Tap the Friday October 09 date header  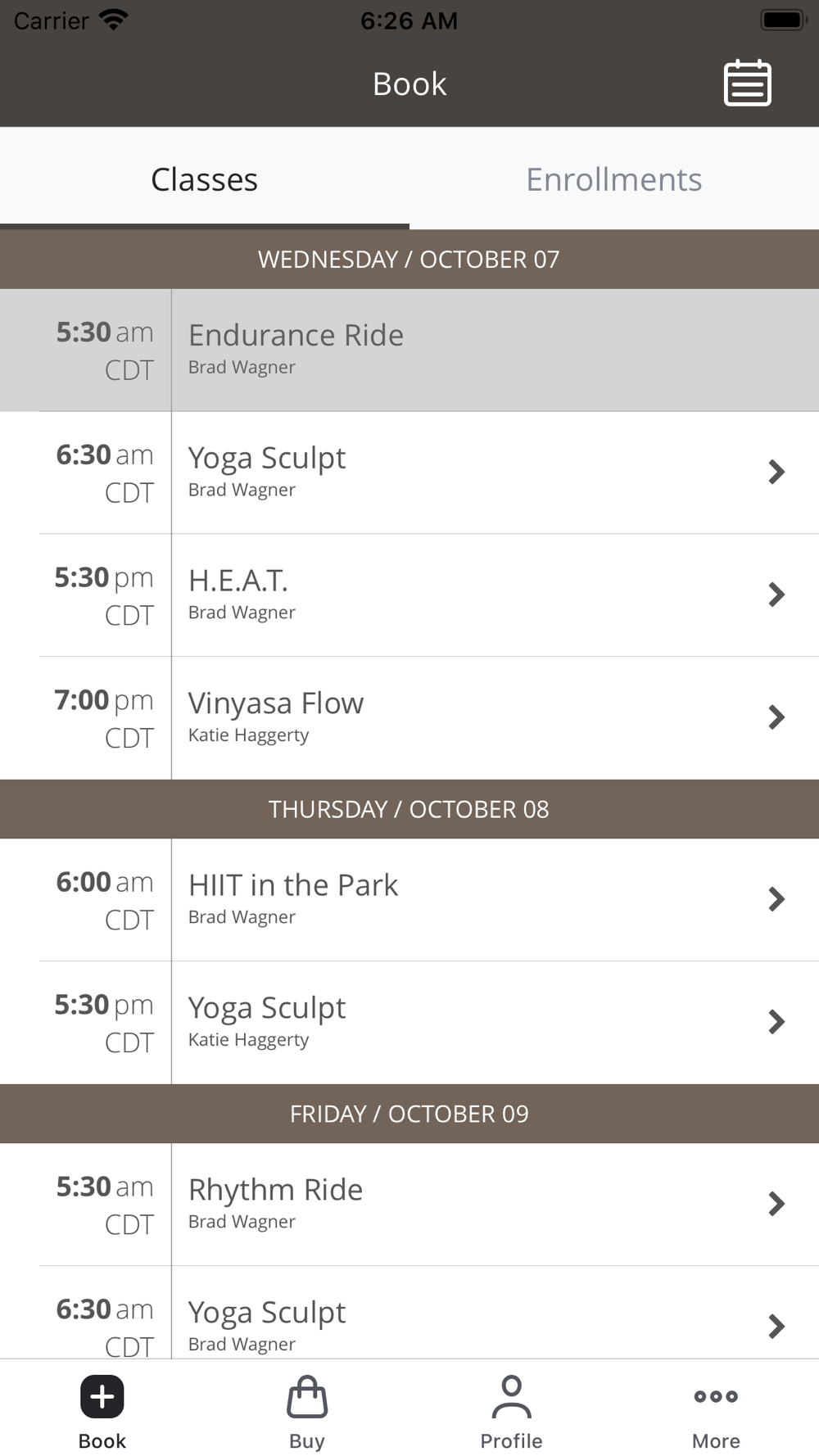tap(409, 1114)
